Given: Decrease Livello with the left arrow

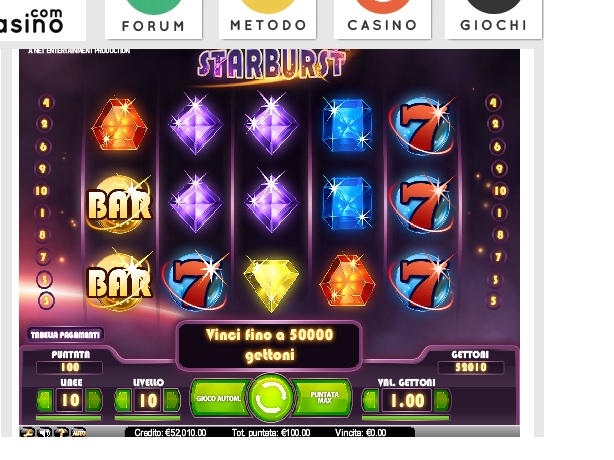Looking at the screenshot, I should click(123, 400).
